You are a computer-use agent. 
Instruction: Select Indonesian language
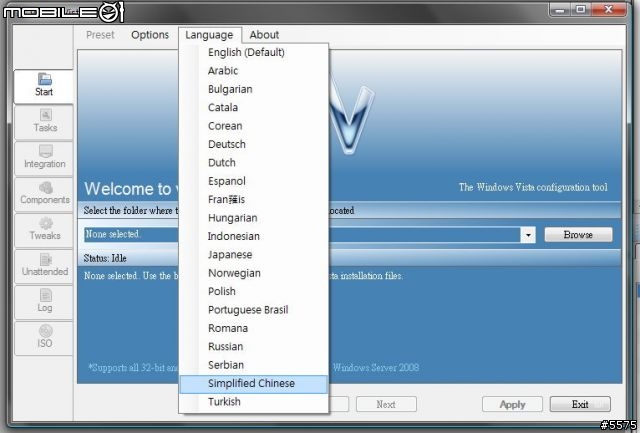(253, 236)
